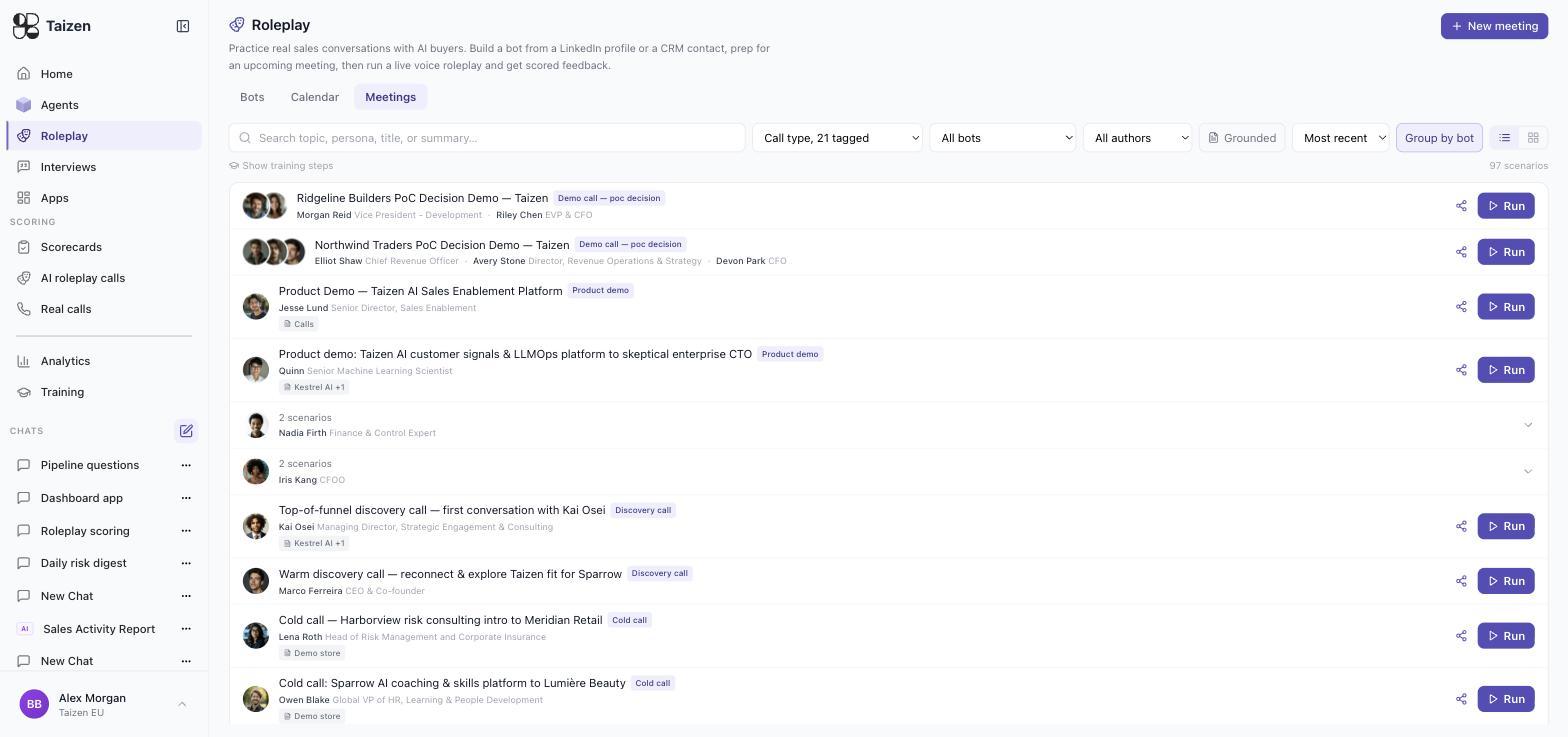Image resolution: width=1568 pixels, height=737 pixels.
Task: Share the Marco Ferreira warm discovery scenario
Action: pos(1461,581)
